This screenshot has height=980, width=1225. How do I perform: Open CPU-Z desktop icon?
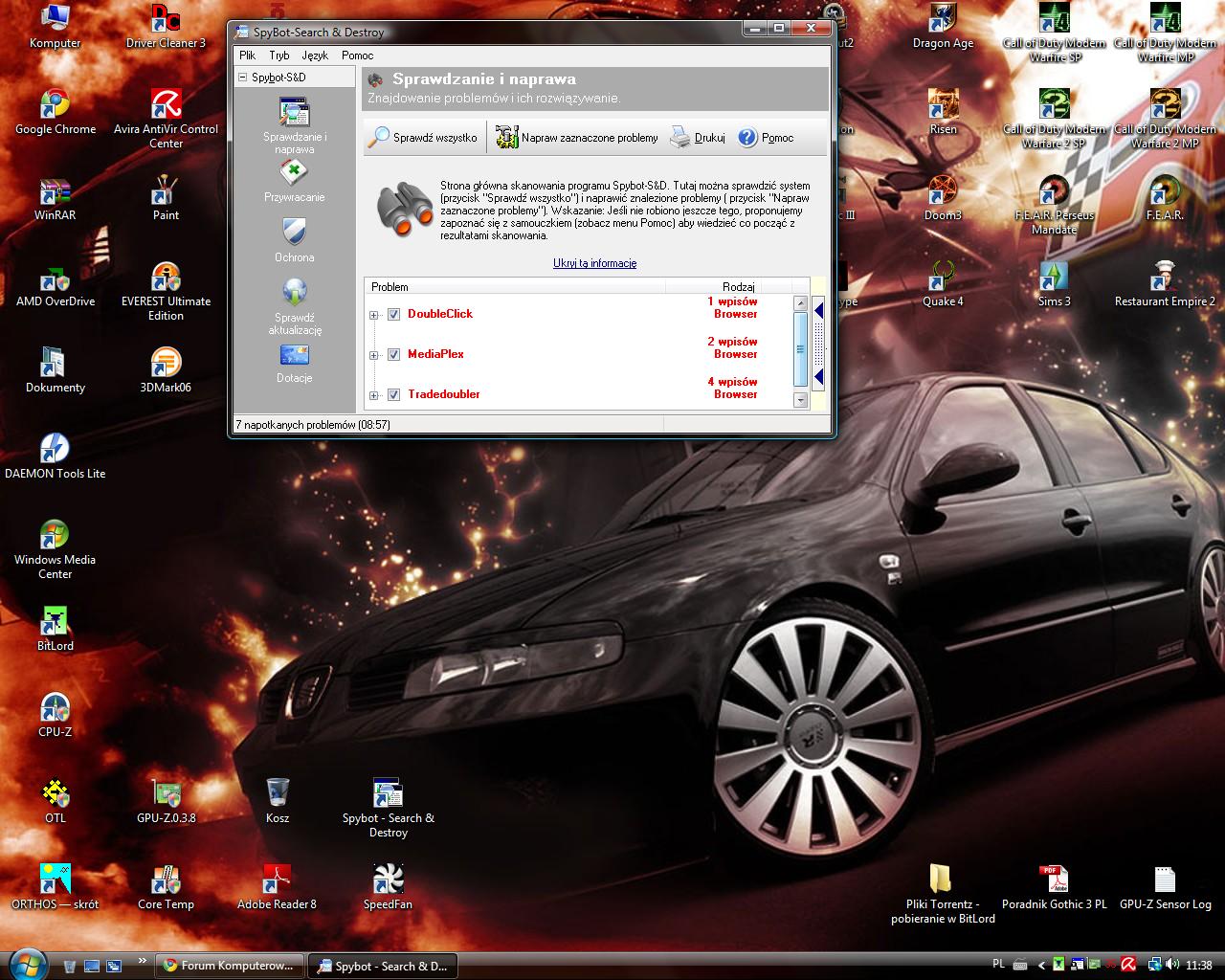(56, 715)
